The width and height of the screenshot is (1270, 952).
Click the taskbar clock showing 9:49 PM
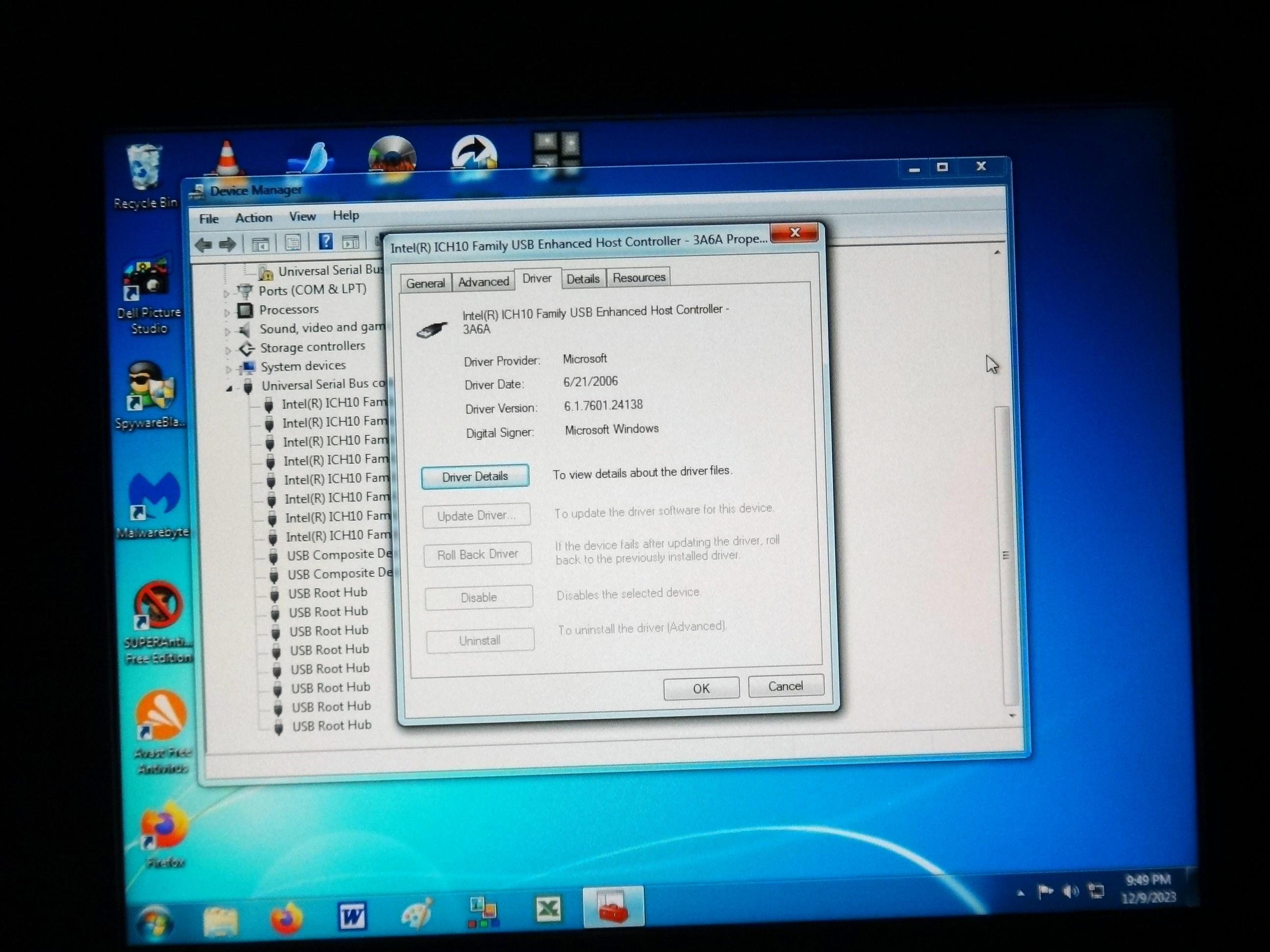pos(1148,888)
